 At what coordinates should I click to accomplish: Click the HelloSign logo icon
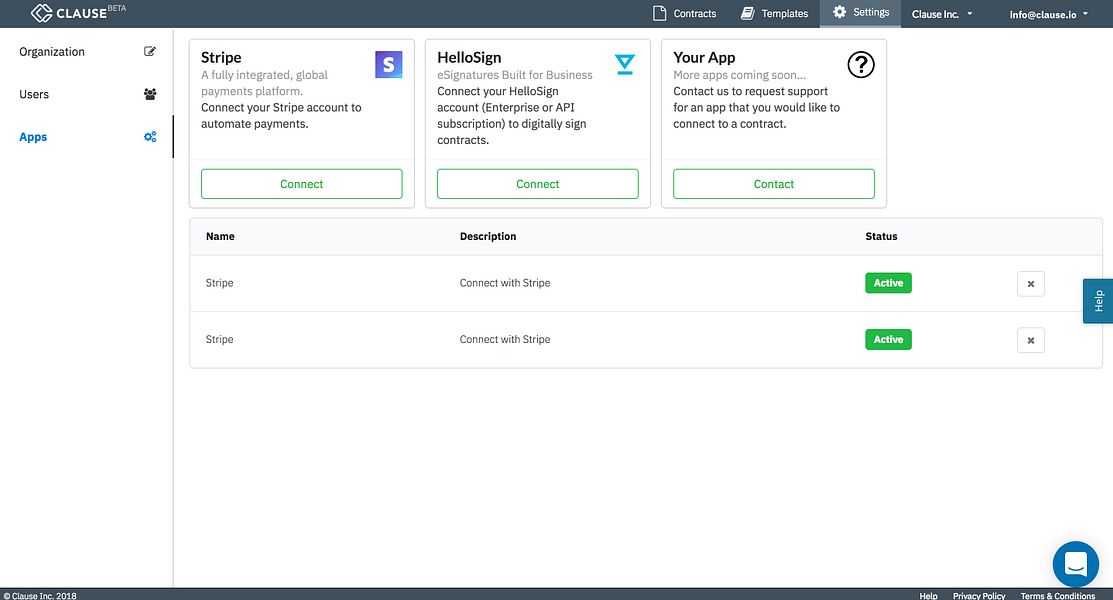(625, 65)
